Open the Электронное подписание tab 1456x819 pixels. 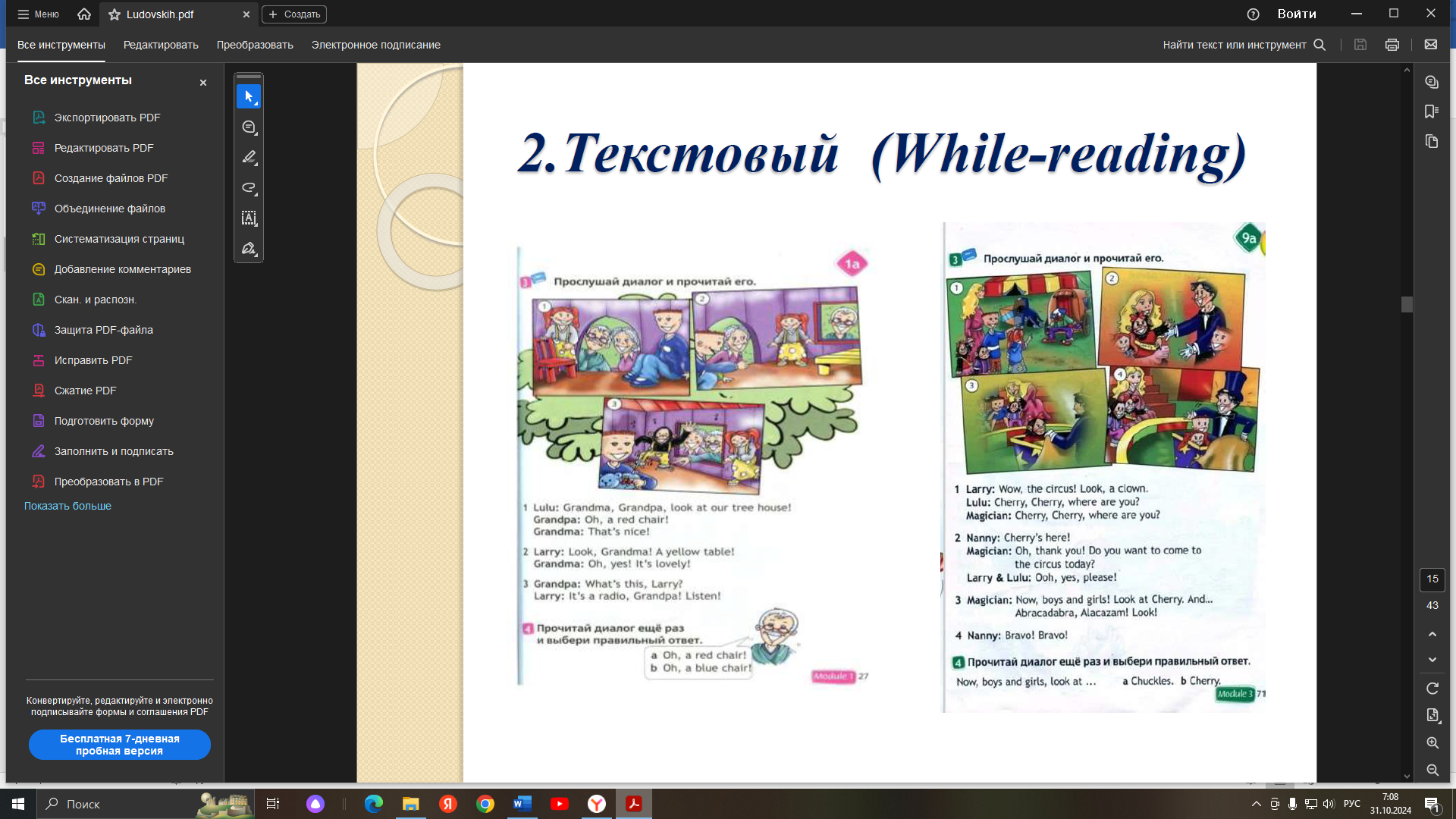(375, 45)
